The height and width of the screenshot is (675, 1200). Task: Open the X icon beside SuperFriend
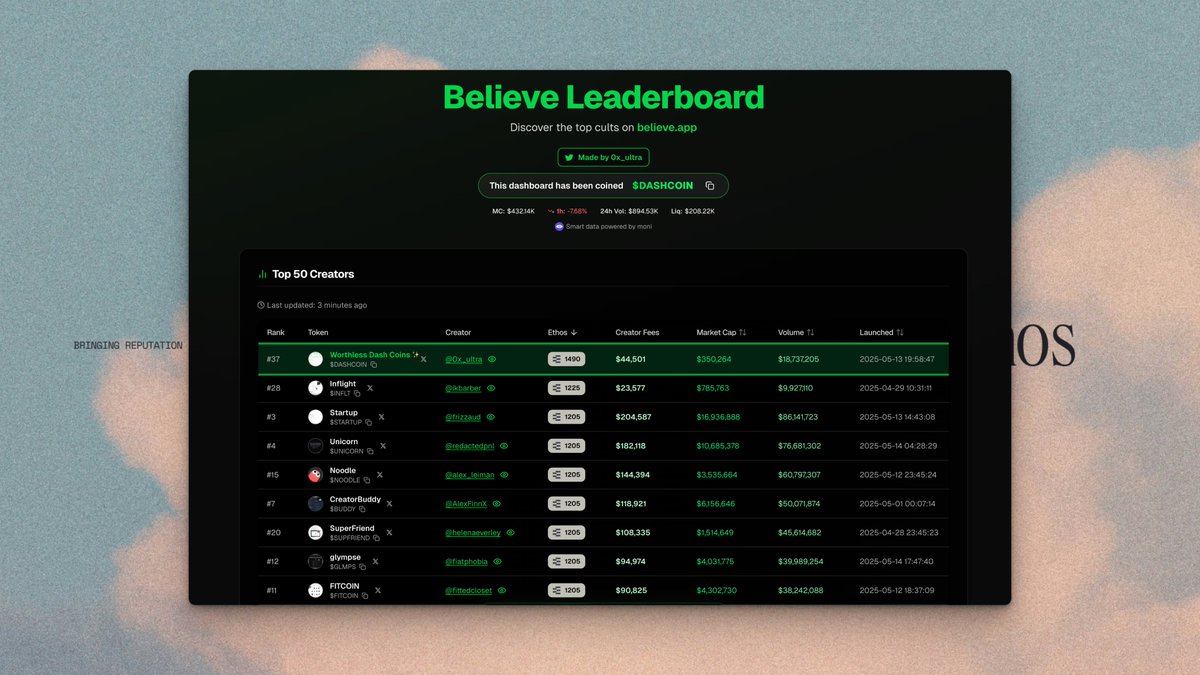pyautogui.click(x=389, y=533)
